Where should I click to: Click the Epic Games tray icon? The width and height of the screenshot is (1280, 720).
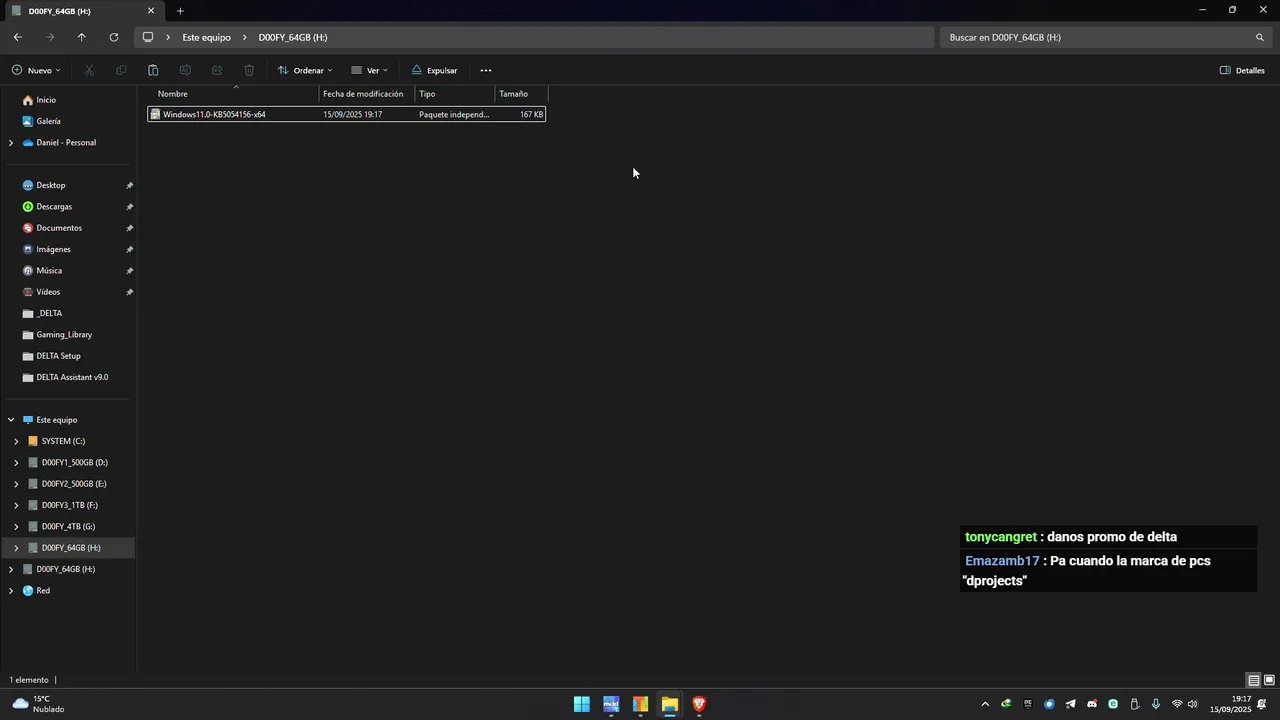1027,704
